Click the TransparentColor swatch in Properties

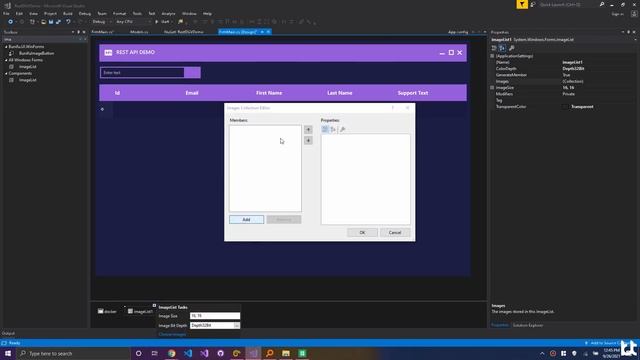click(565, 107)
